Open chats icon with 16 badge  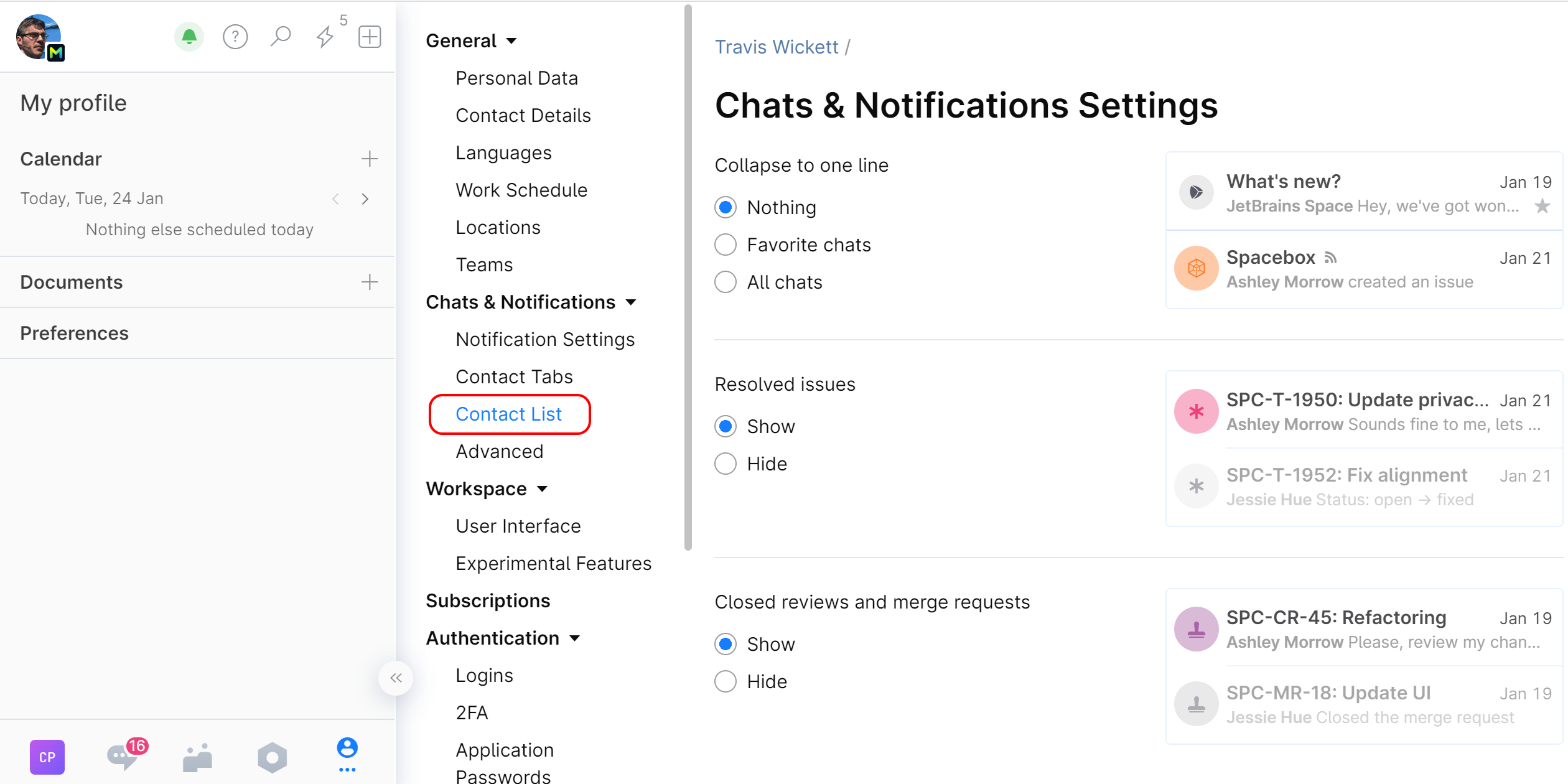coord(123,757)
